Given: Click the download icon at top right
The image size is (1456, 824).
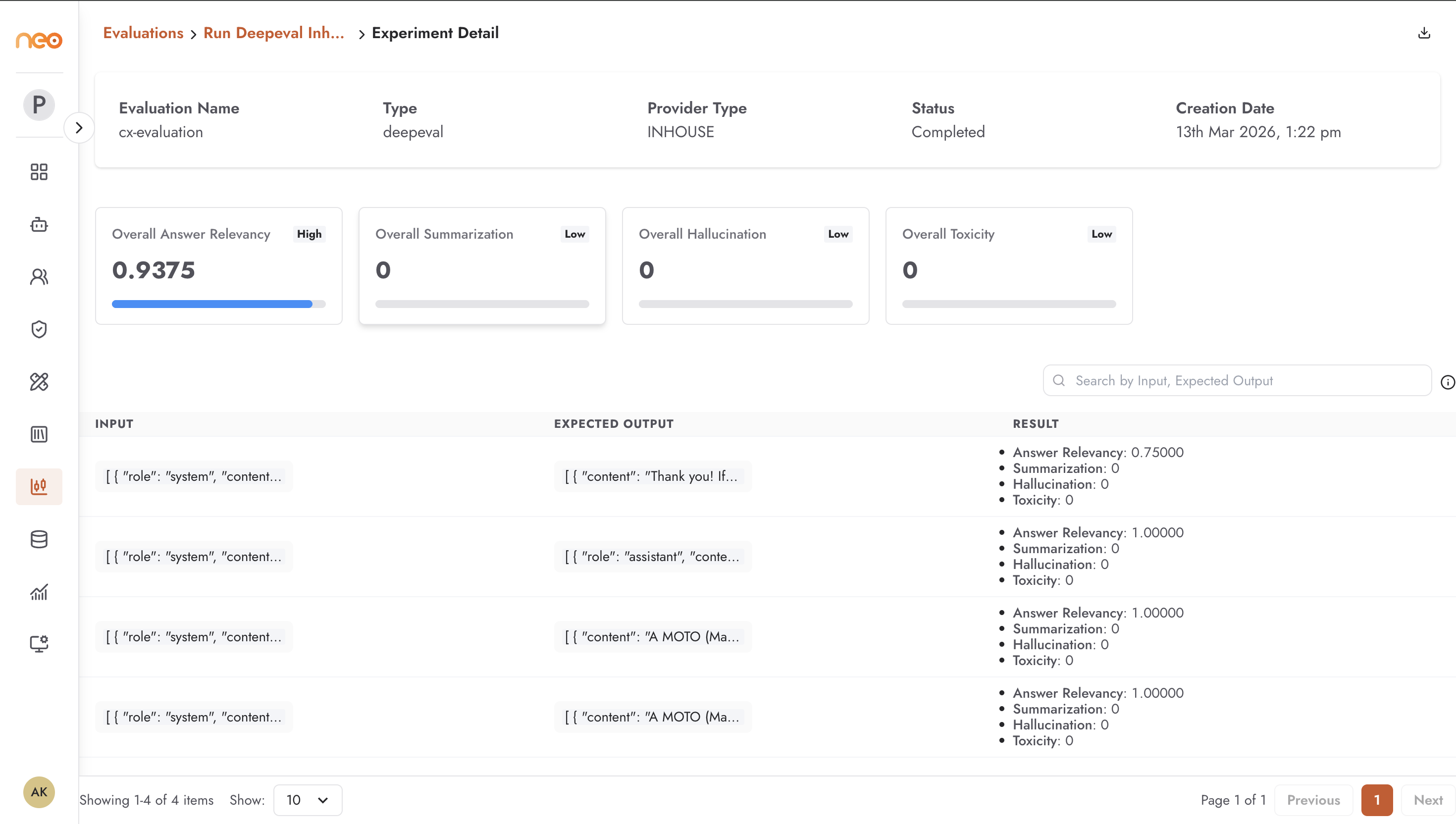Looking at the screenshot, I should [1424, 33].
